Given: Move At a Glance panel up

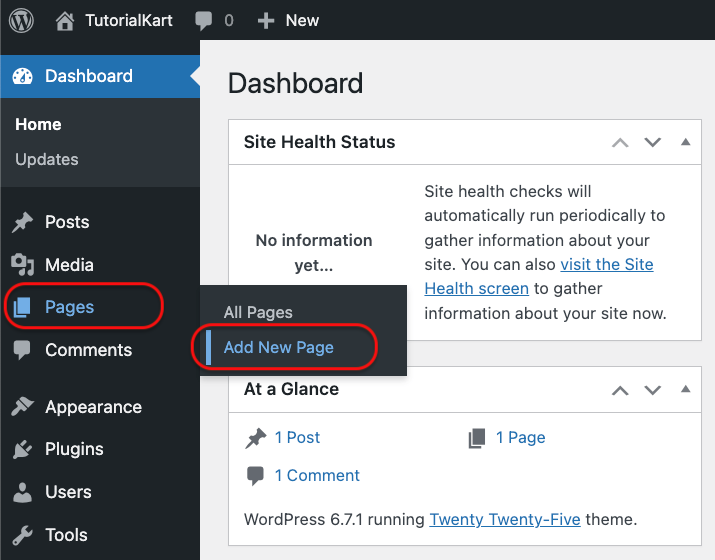Looking at the screenshot, I should (x=620, y=390).
